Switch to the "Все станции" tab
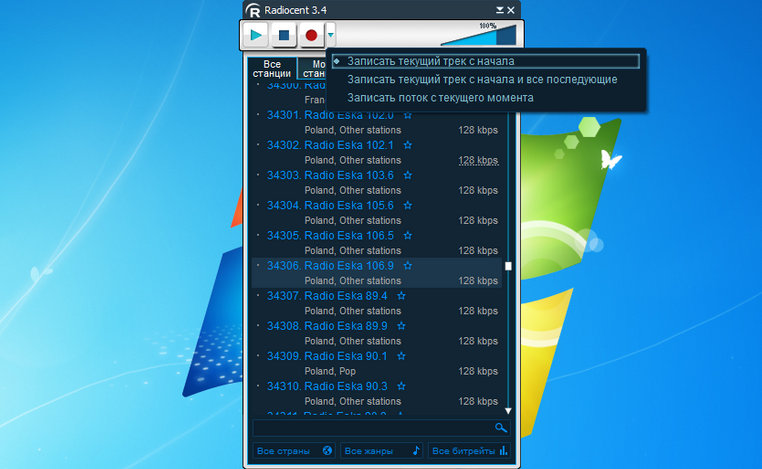This screenshot has height=469, width=762. pos(272,69)
